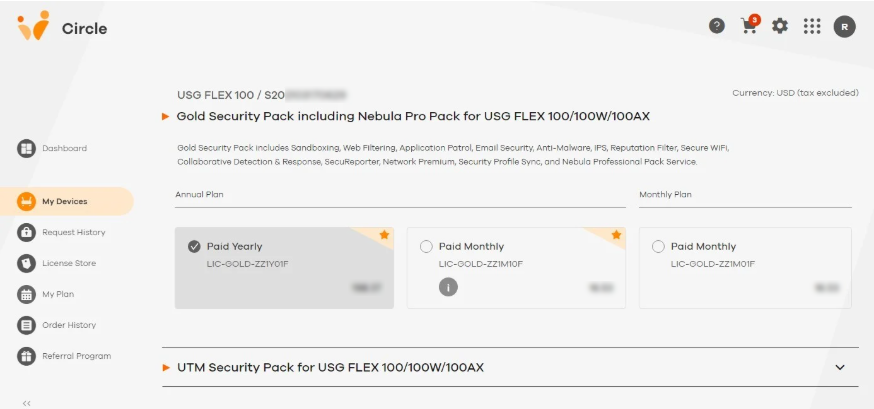Screen dimensions: 874x409
Task: Open the apps grid launcher icon
Action: tap(812, 26)
